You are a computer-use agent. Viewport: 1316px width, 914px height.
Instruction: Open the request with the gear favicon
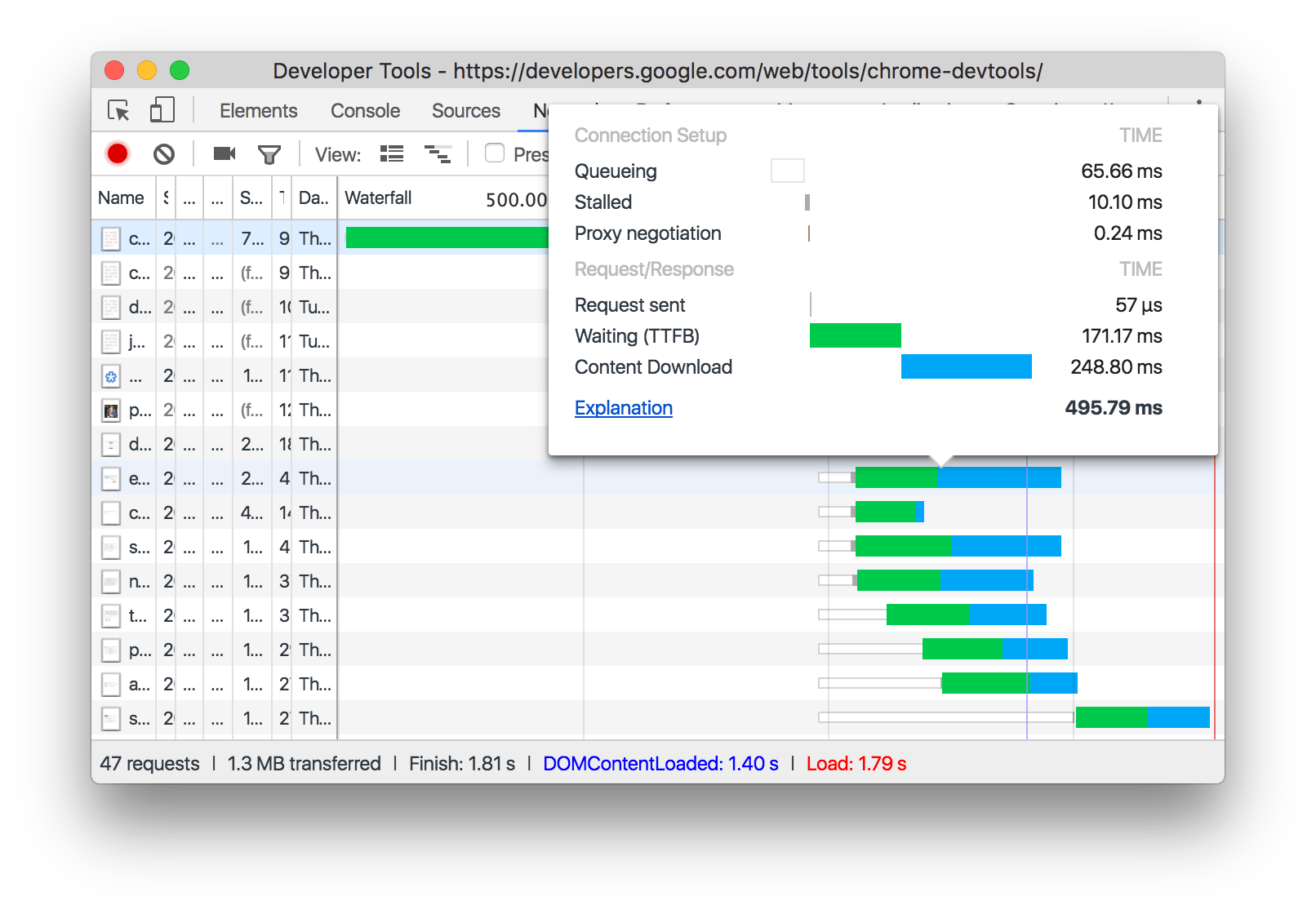point(112,375)
